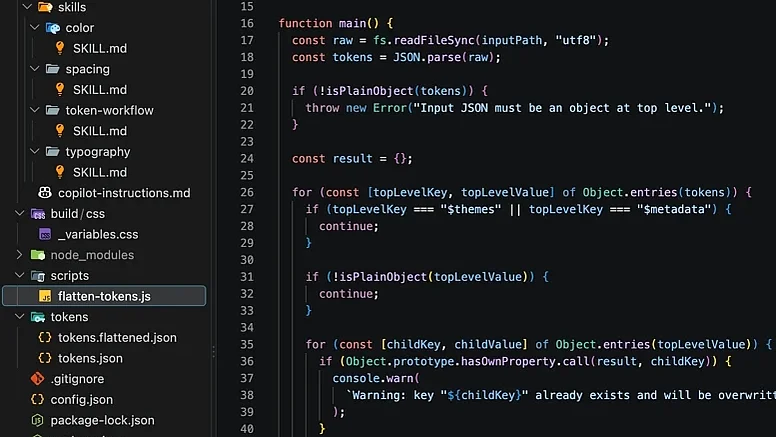
Task: Expand the node_modules folder
Action: pos(19,255)
